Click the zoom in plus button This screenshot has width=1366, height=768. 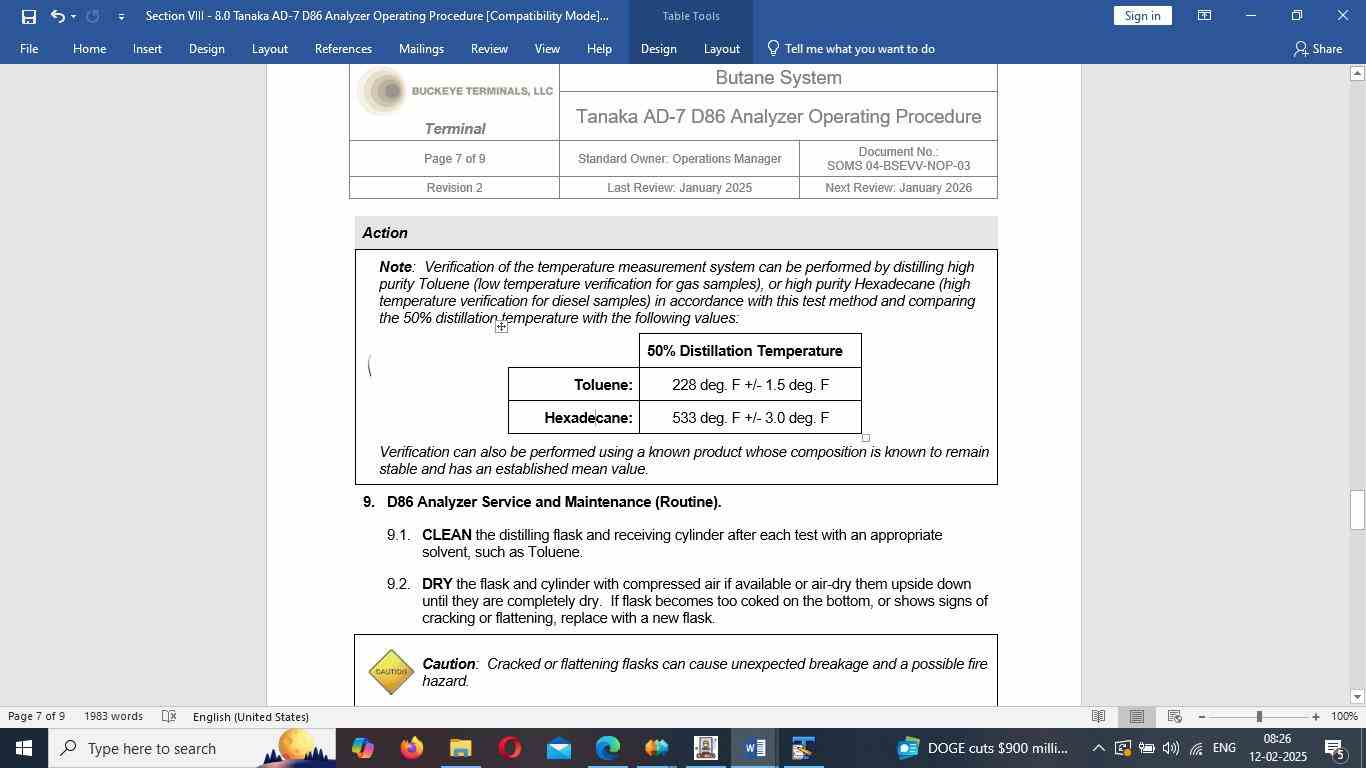pyautogui.click(x=1316, y=716)
